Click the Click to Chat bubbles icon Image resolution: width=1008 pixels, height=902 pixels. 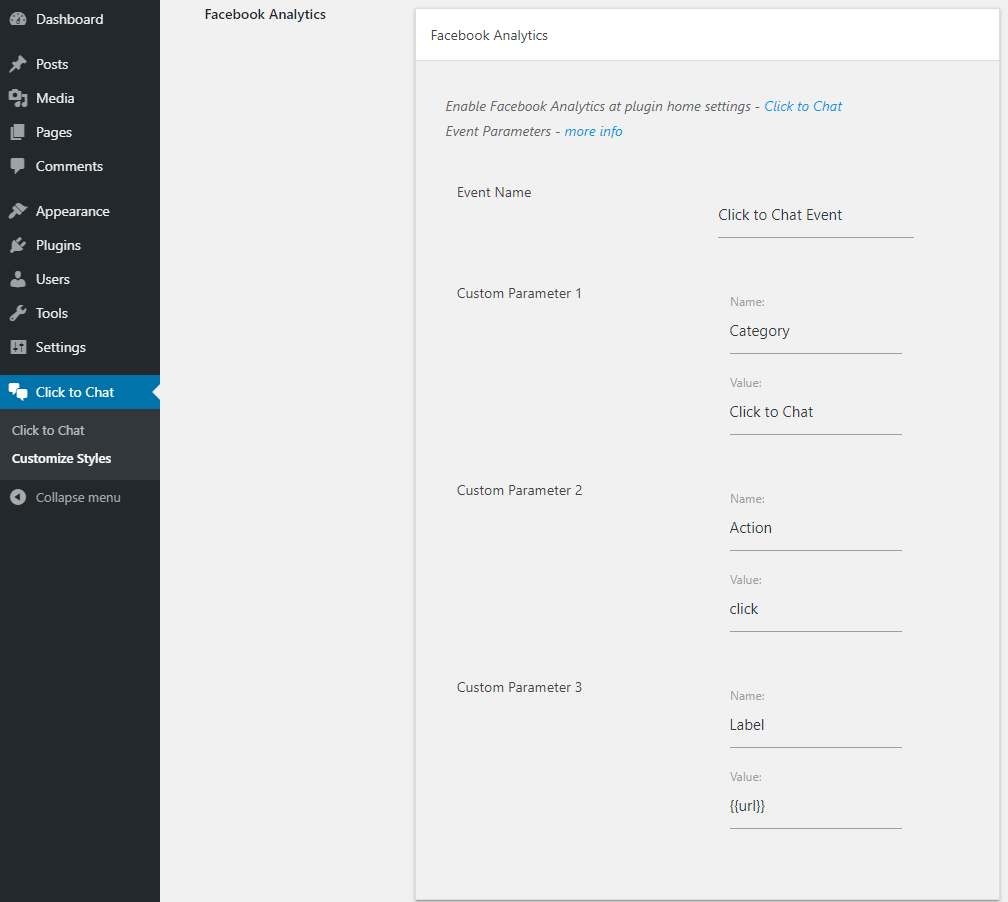(x=18, y=392)
